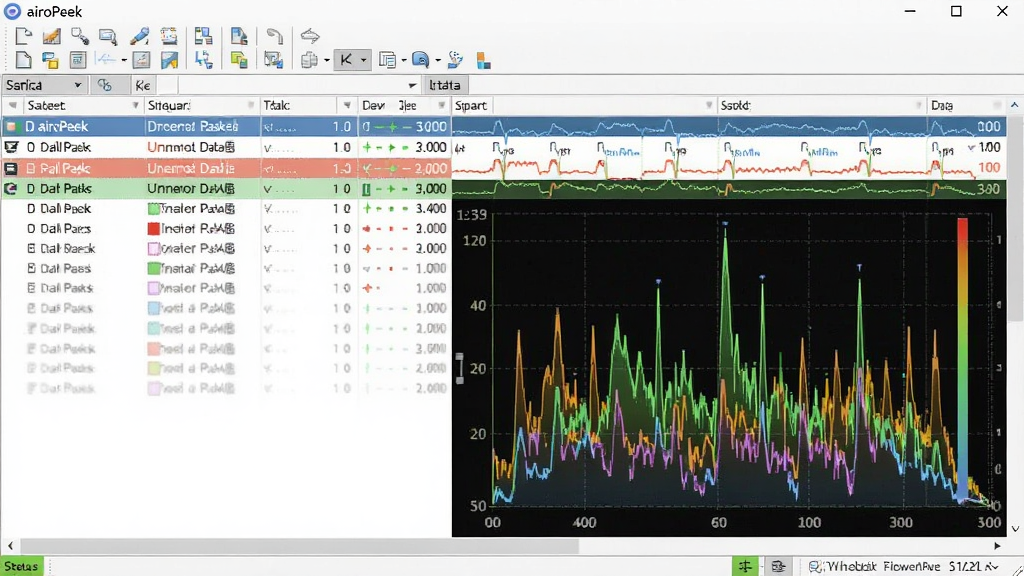Click the blue spiral globe icon

(420, 61)
